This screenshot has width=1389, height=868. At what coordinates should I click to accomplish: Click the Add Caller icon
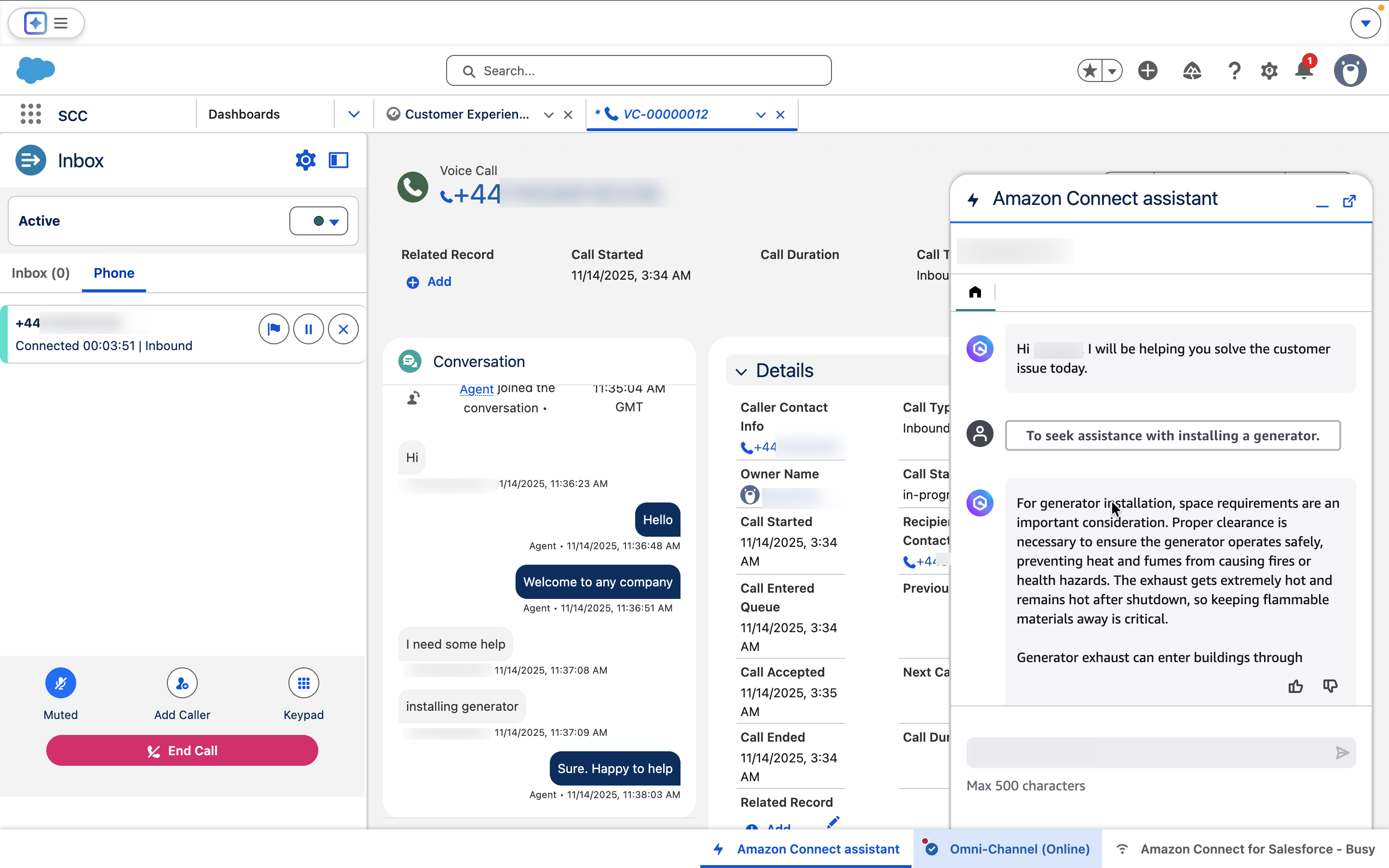(182, 683)
